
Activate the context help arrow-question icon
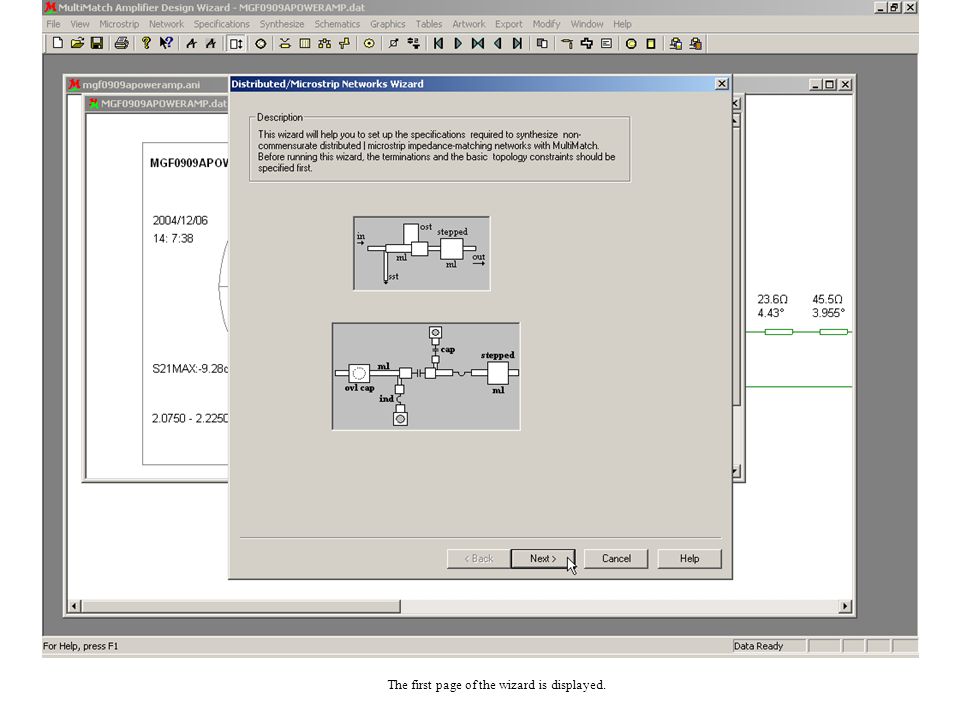[x=166, y=43]
